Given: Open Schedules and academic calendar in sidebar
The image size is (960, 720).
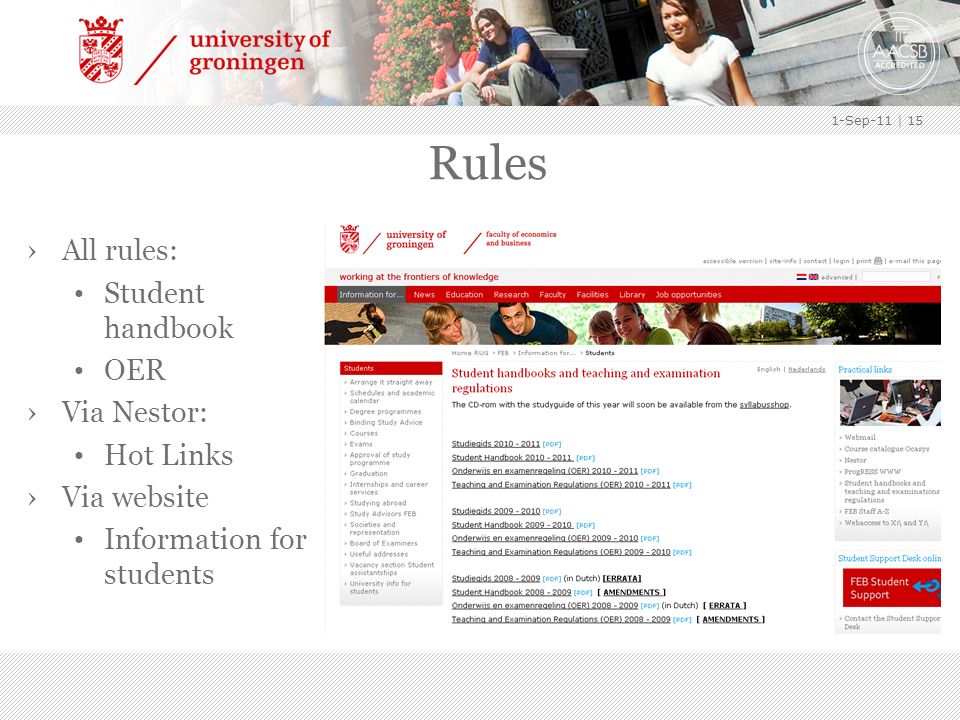Looking at the screenshot, I should tap(392, 397).
